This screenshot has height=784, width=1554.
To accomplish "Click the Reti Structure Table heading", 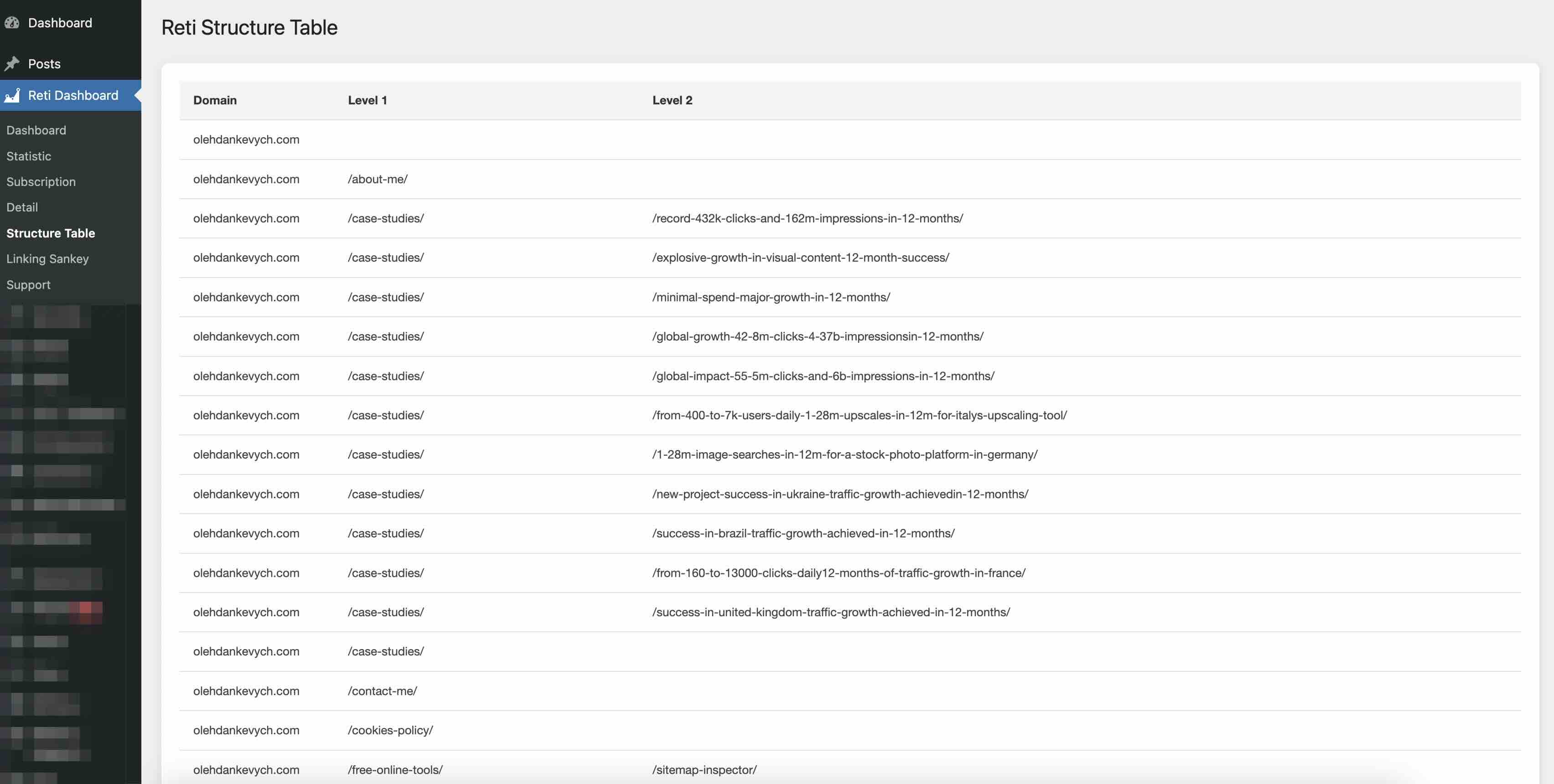I will pyautogui.click(x=249, y=28).
